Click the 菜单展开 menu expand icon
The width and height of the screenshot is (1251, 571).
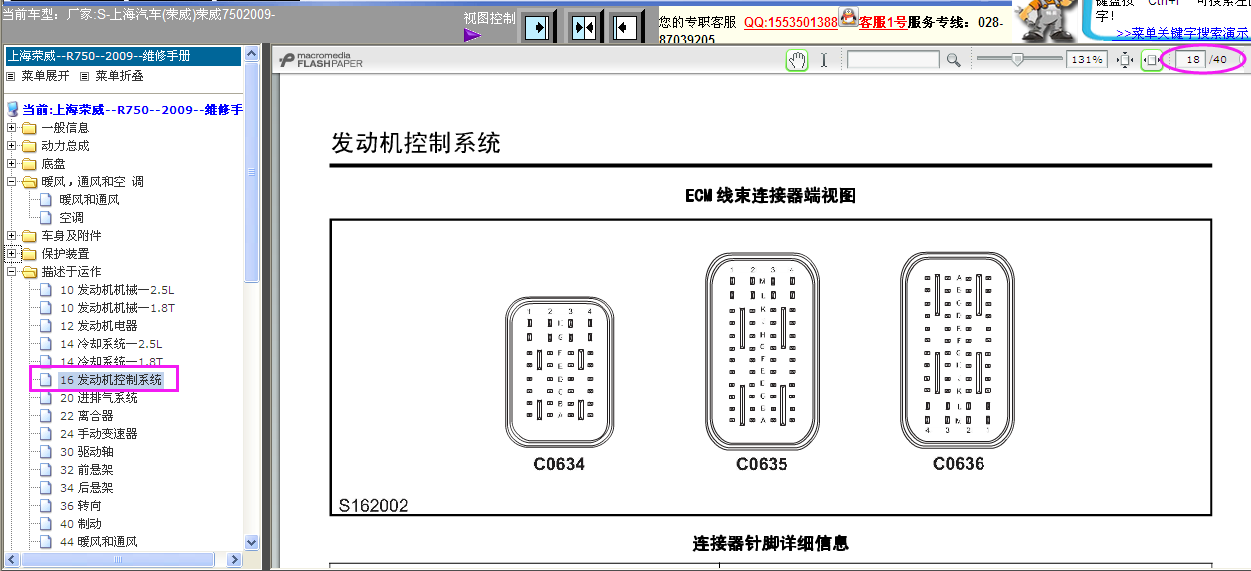[x=11, y=76]
